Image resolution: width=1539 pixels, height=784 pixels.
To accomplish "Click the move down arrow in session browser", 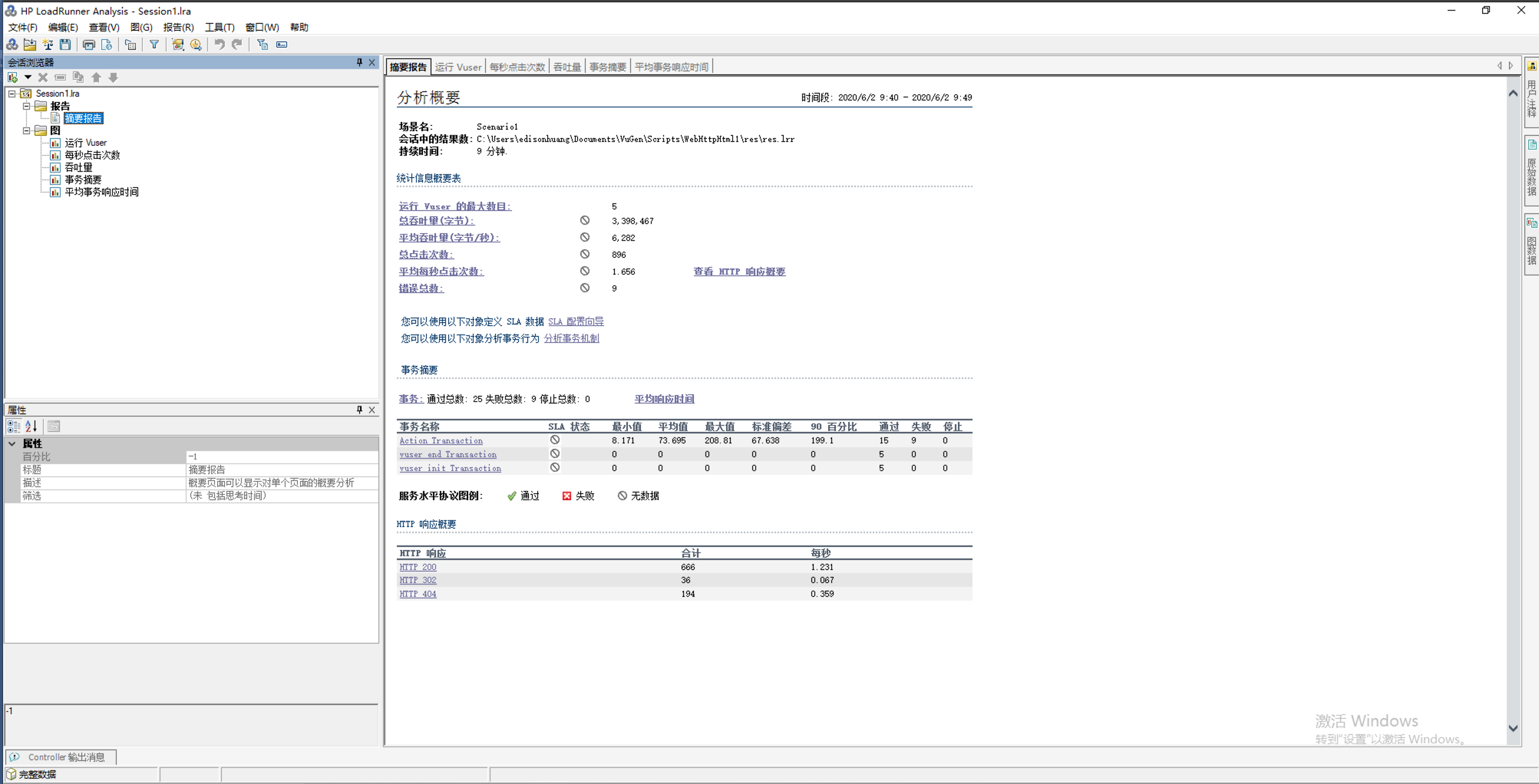I will [x=114, y=77].
